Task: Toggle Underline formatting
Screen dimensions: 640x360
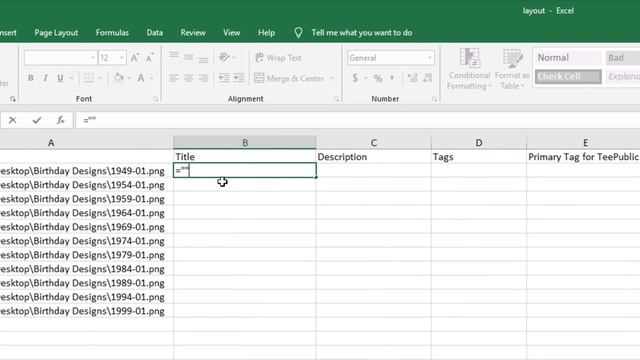Action: pyautogui.click(x=60, y=78)
